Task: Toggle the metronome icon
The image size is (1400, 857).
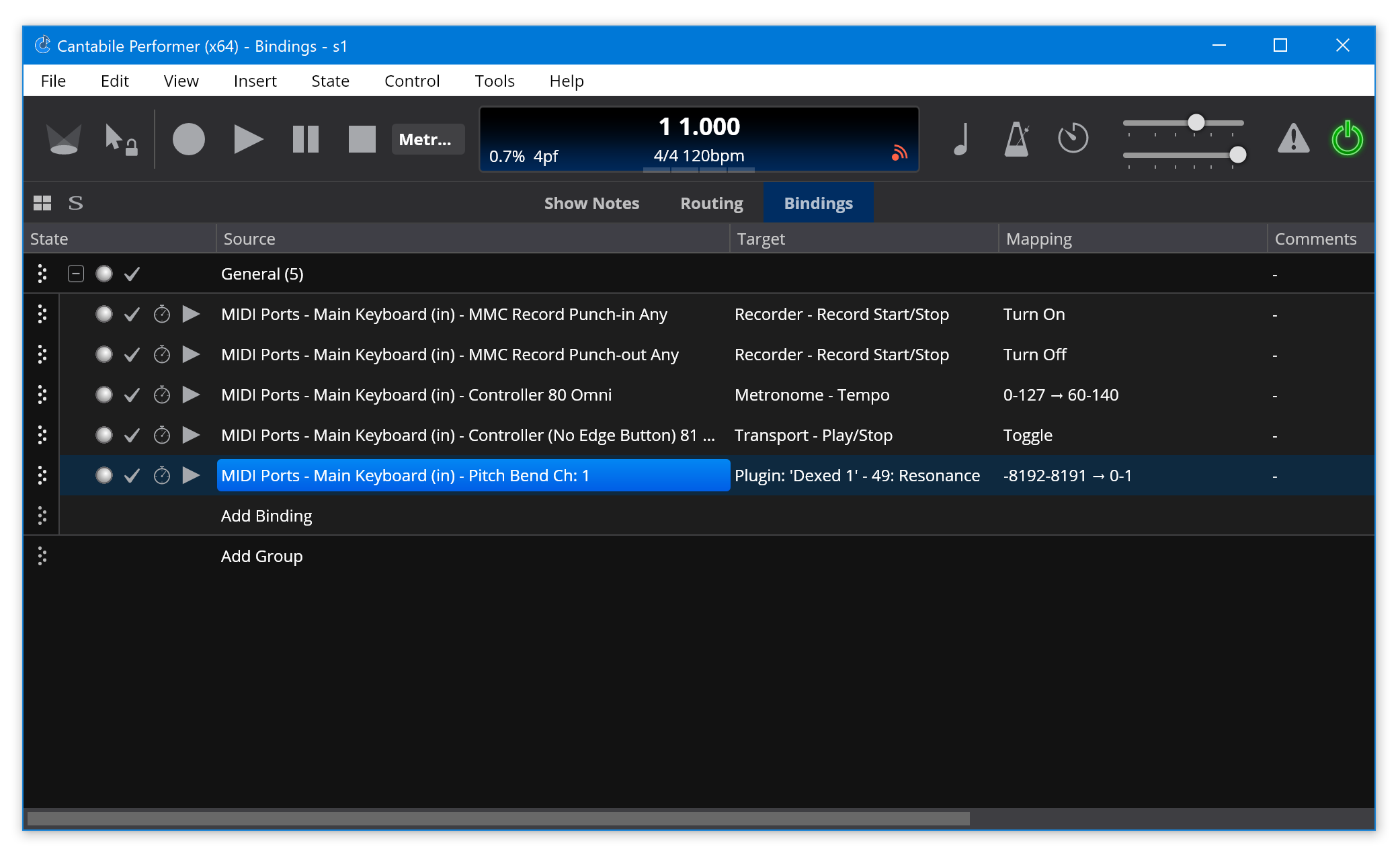Action: 1017,139
